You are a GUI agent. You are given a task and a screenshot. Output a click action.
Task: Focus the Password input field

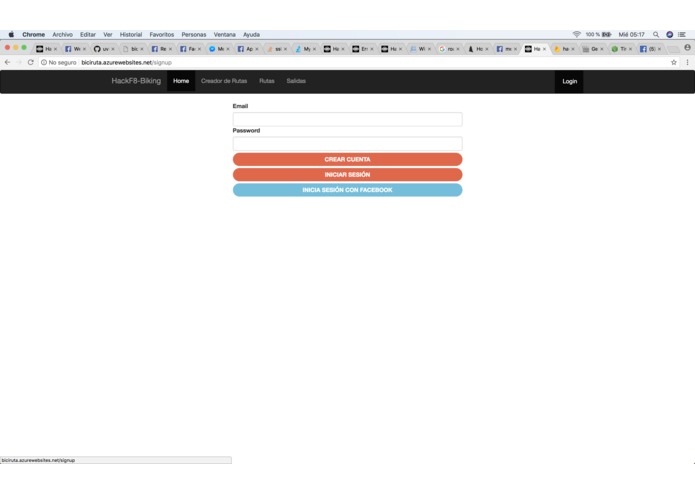(348, 143)
